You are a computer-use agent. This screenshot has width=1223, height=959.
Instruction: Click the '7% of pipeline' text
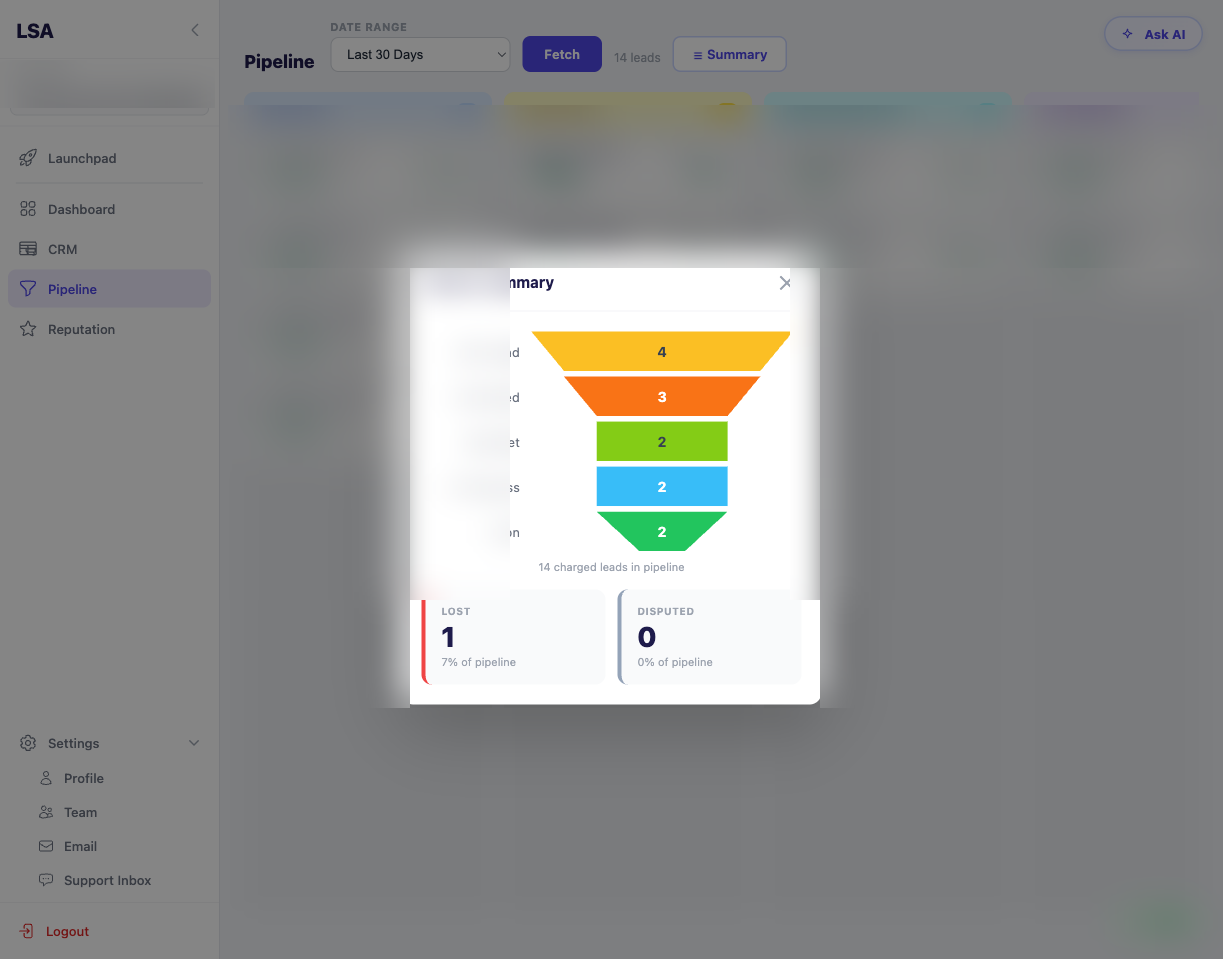pos(479,662)
